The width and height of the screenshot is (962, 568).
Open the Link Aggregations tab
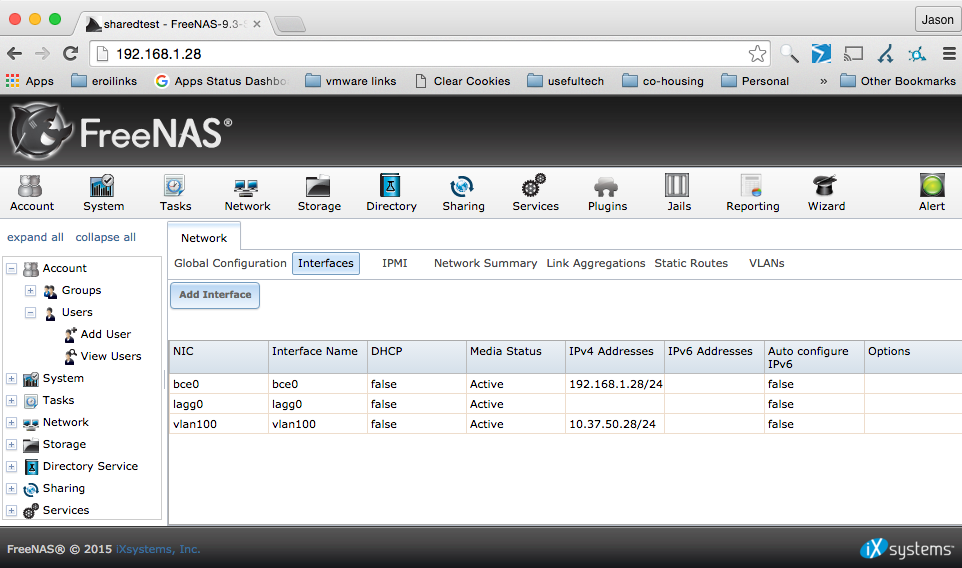[x=596, y=263]
